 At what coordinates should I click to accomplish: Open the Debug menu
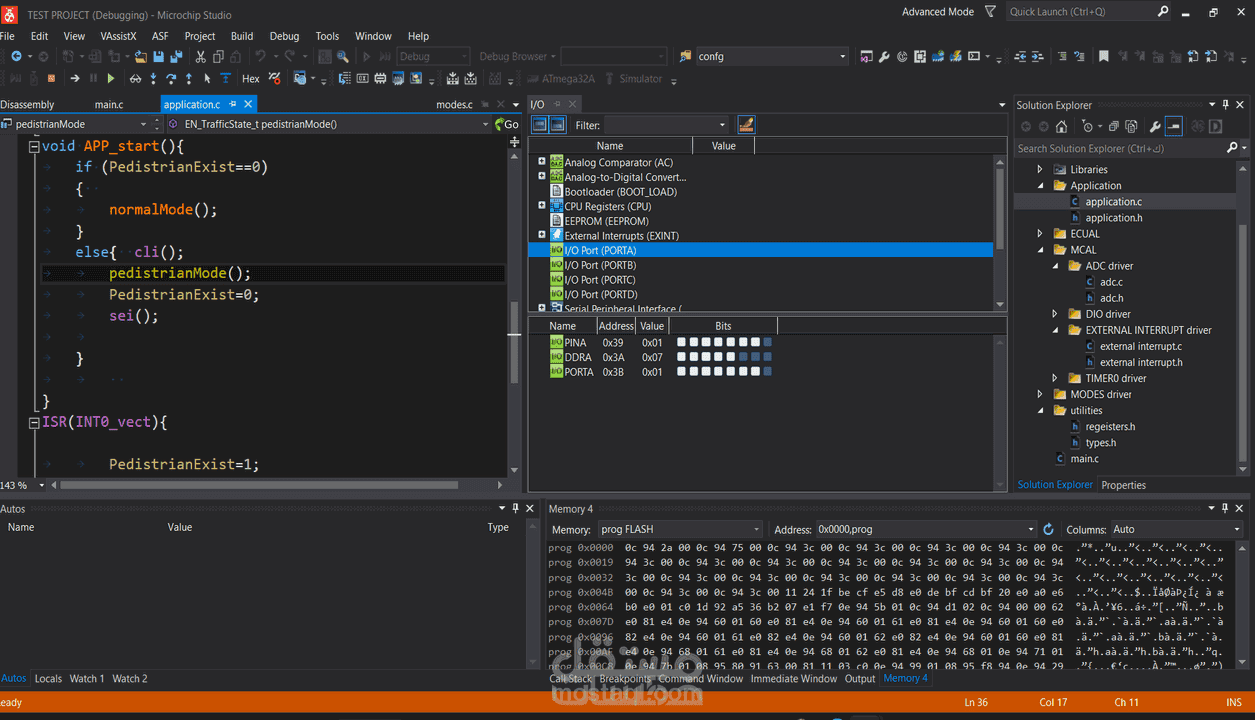pyautogui.click(x=284, y=36)
